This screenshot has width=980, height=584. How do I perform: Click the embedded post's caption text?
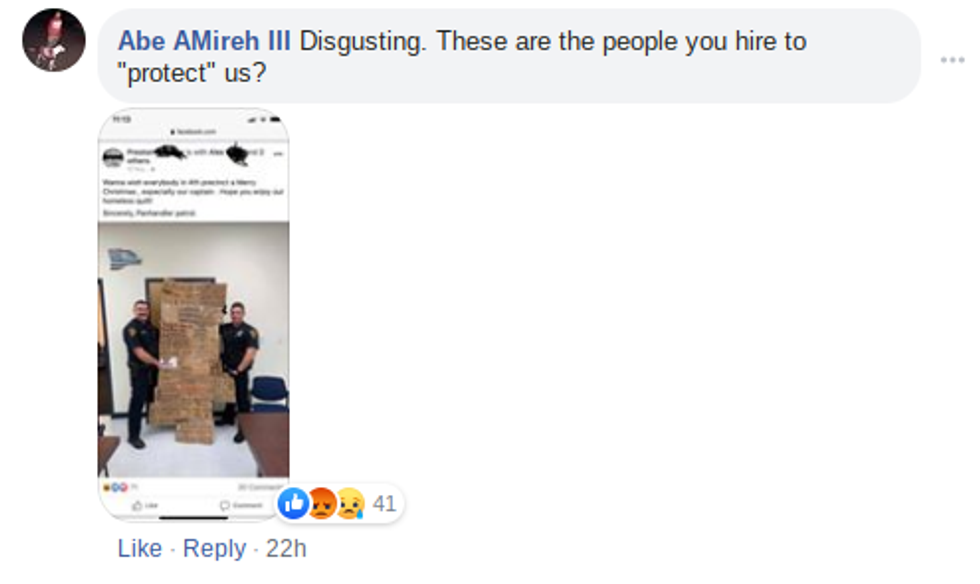coord(192,196)
